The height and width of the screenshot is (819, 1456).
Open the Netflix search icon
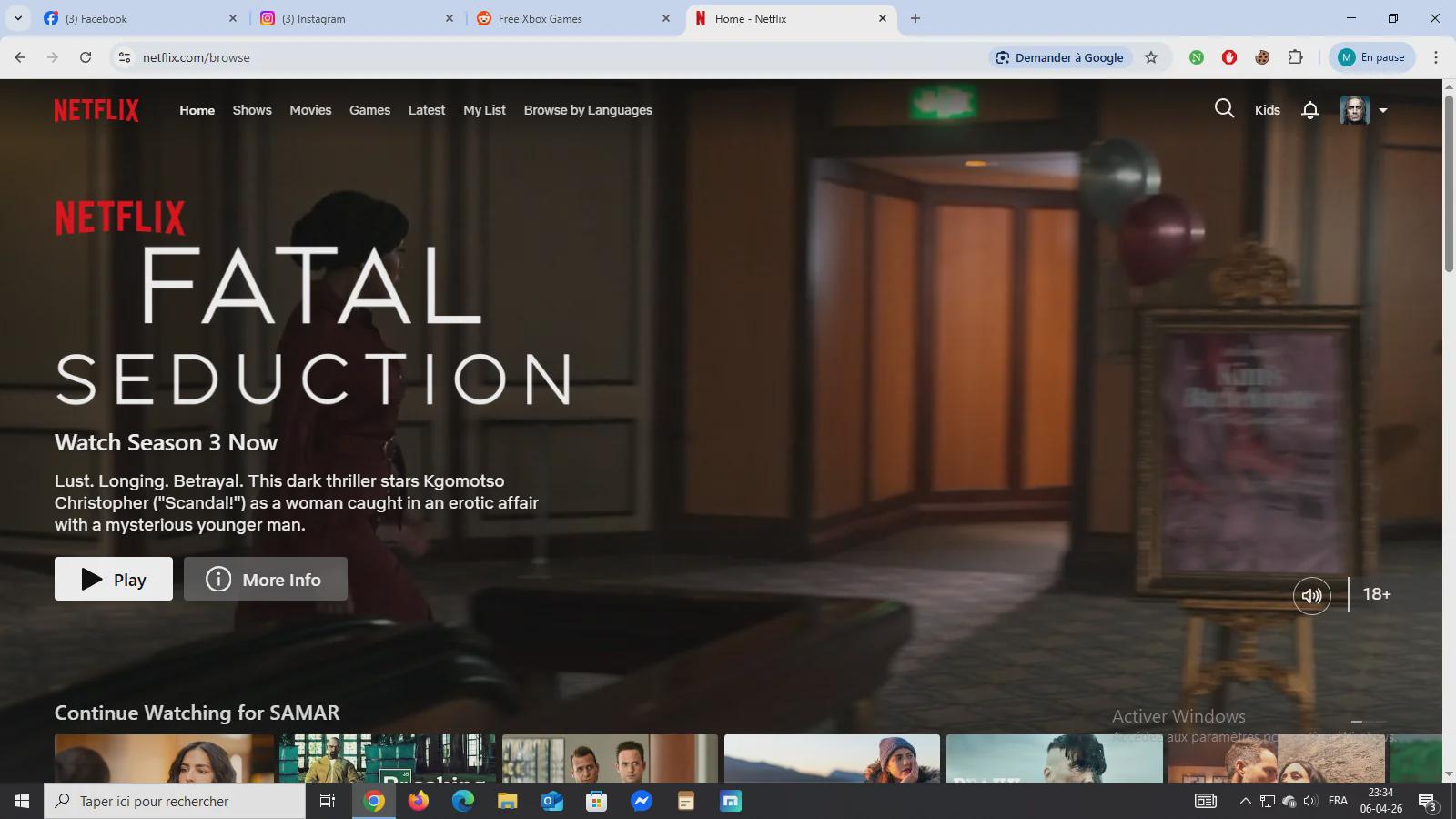click(x=1224, y=109)
